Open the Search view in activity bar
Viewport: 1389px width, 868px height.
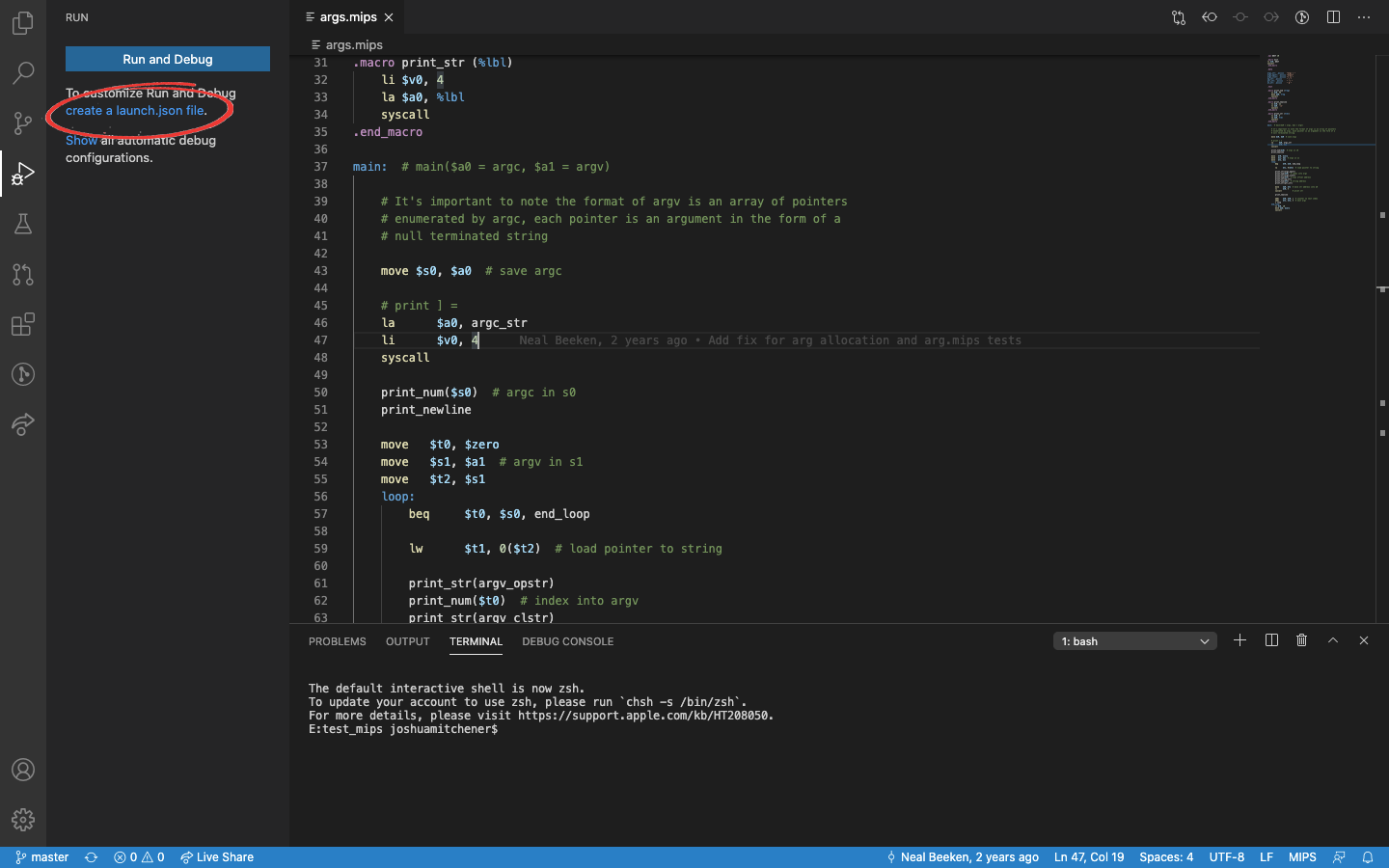pyautogui.click(x=23, y=72)
